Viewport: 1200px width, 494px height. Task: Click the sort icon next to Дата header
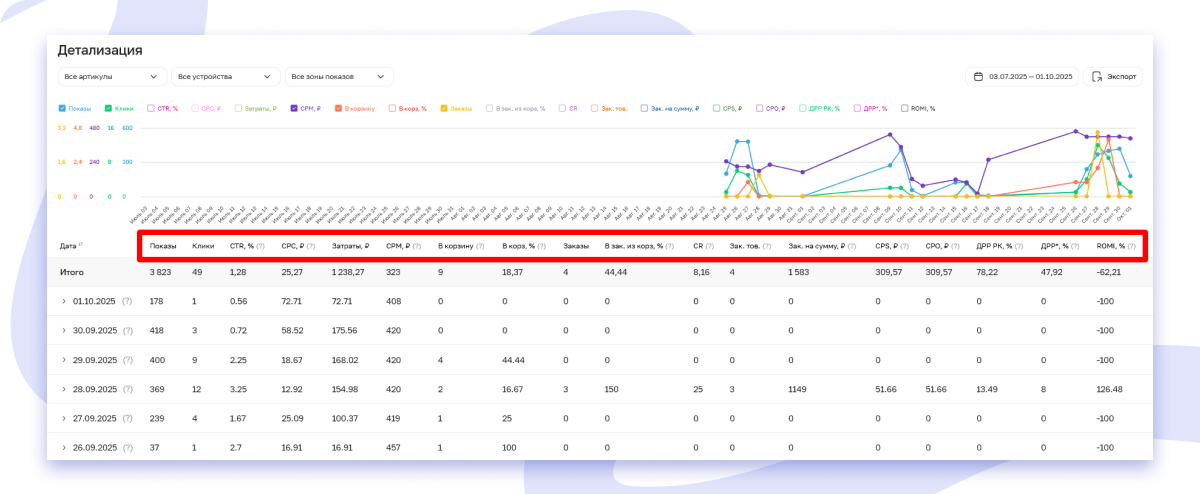point(82,245)
